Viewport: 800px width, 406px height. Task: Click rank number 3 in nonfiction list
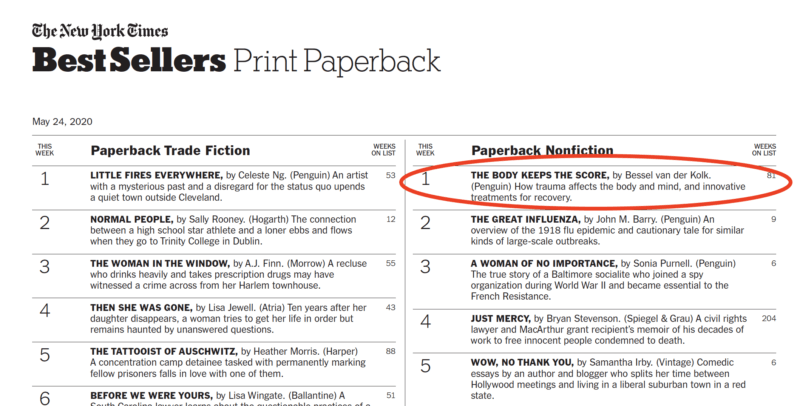(425, 267)
